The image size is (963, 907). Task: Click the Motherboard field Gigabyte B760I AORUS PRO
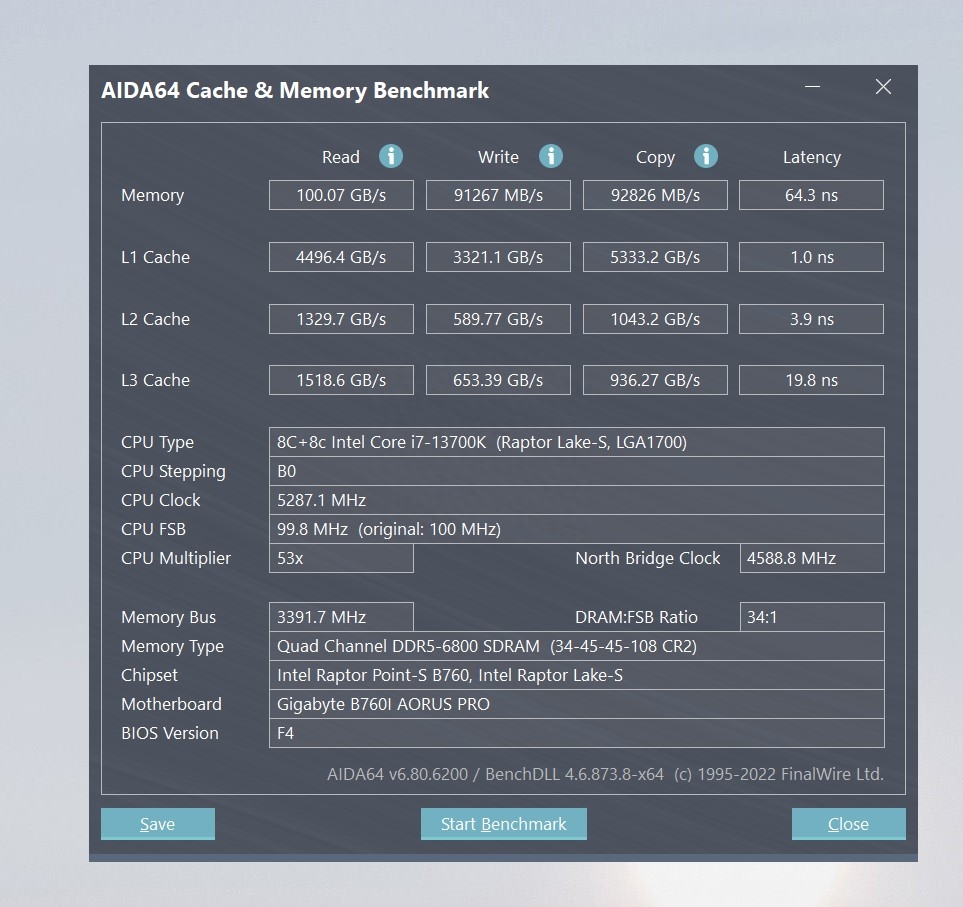577,704
